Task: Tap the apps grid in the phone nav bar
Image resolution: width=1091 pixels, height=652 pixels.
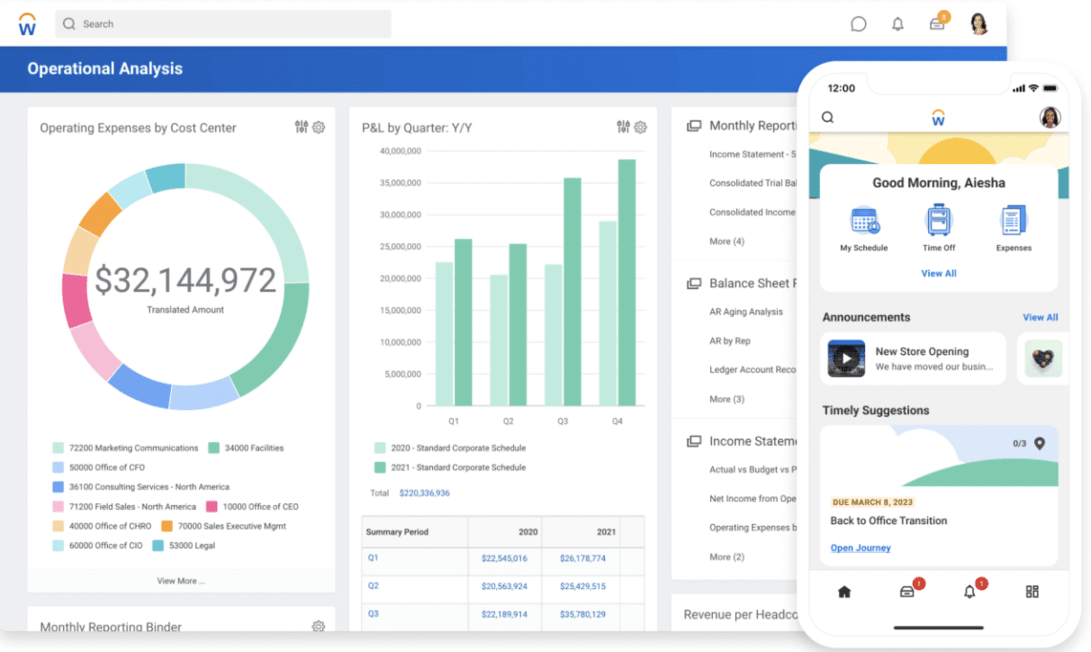Action: pos(1032,591)
